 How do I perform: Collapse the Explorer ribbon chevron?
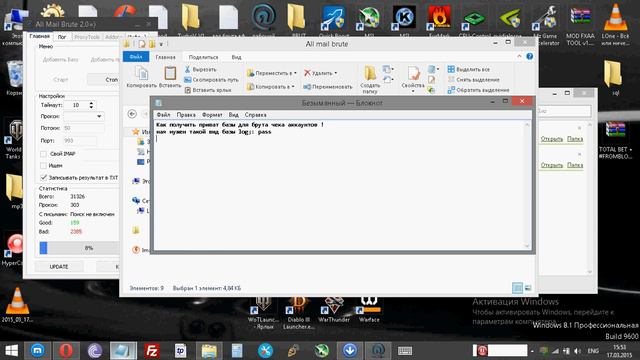pos(519,56)
